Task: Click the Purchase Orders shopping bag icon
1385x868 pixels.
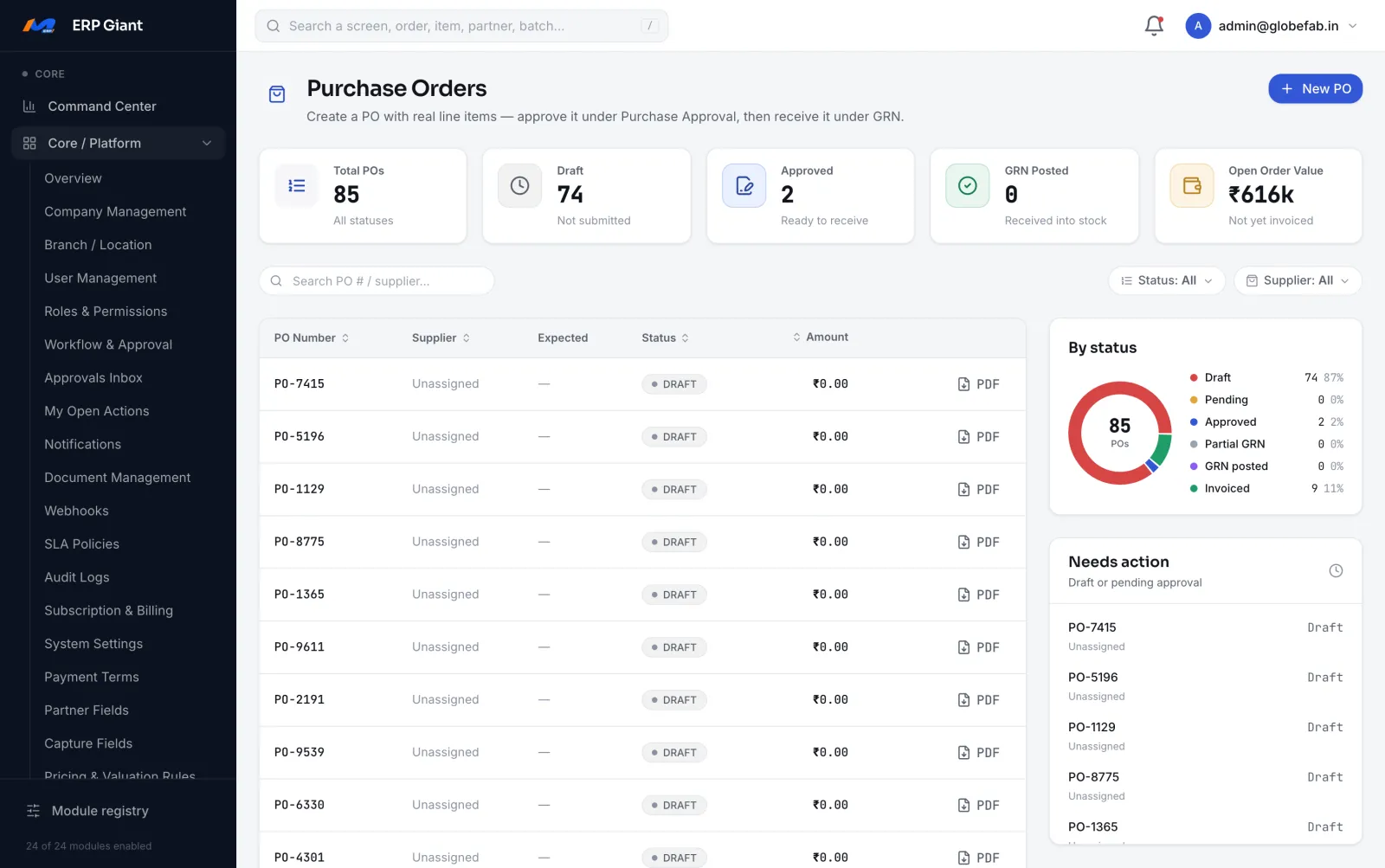Action: tap(277, 94)
